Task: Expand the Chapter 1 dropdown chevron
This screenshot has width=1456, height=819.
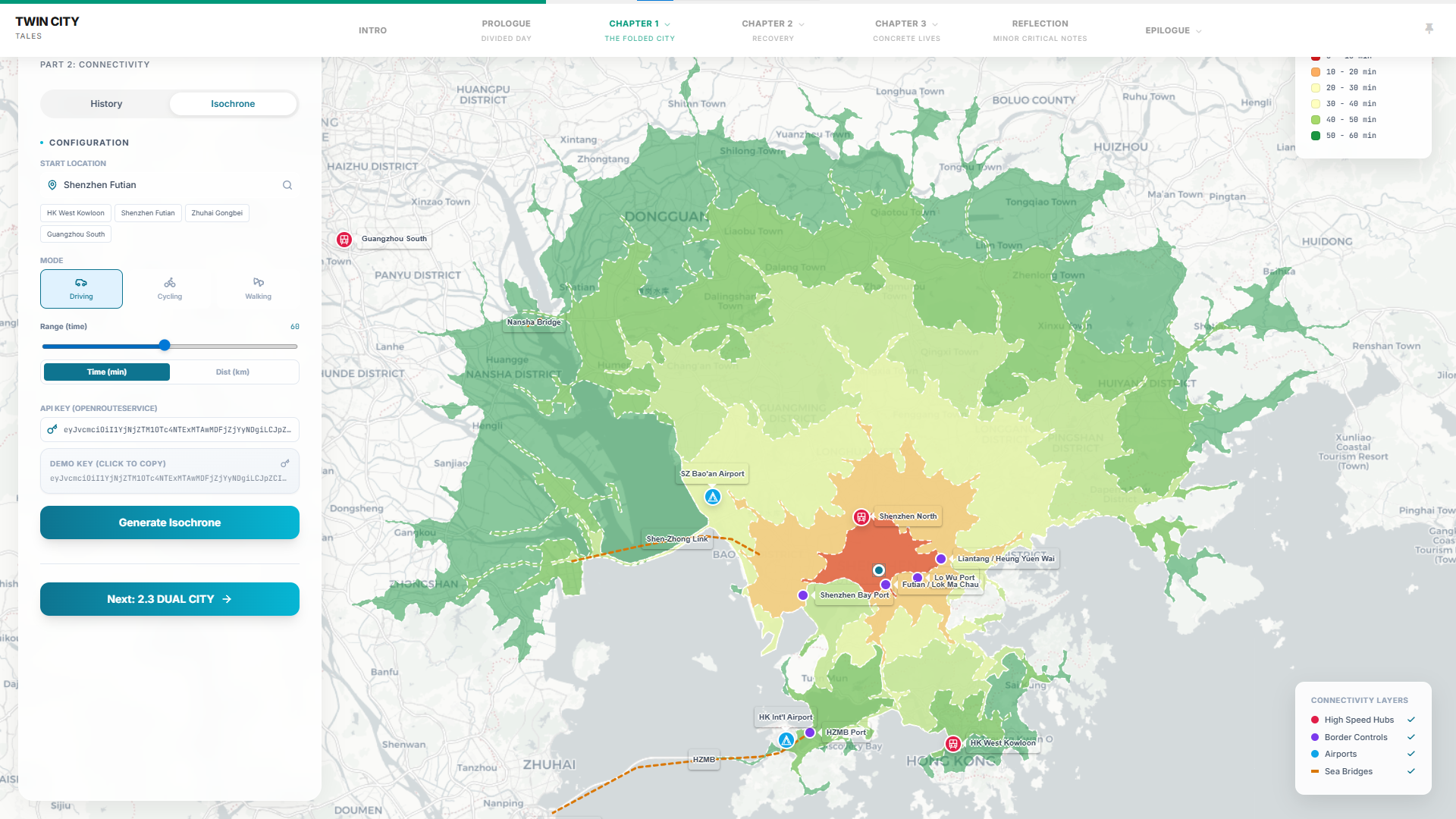Action: point(667,24)
